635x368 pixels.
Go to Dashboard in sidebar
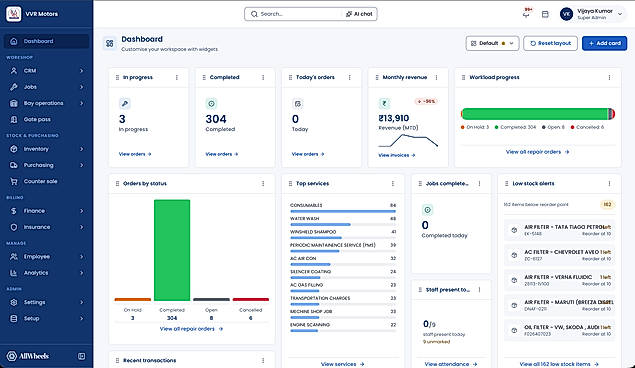click(47, 41)
